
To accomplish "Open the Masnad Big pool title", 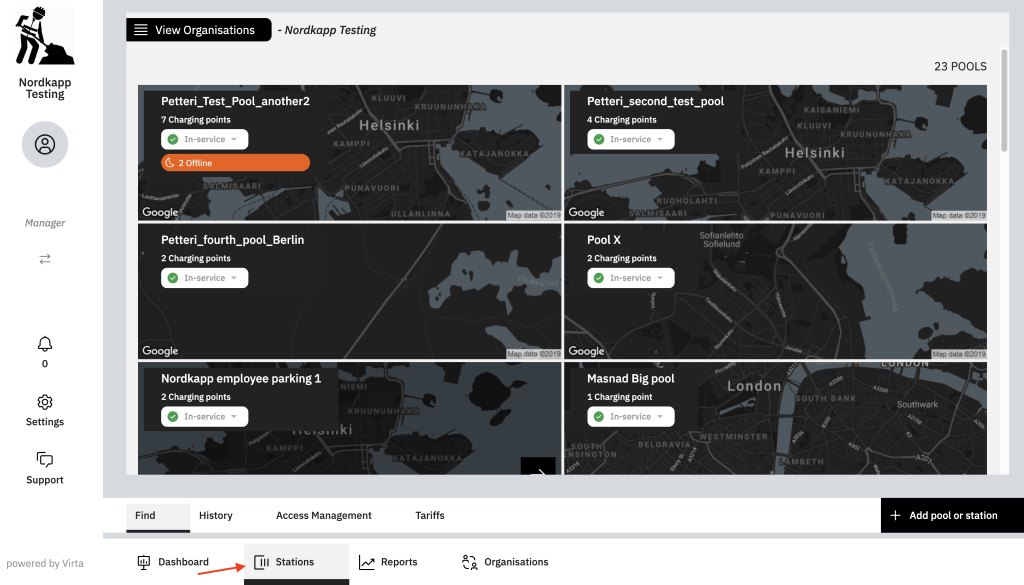I will pyautogui.click(x=630, y=379).
